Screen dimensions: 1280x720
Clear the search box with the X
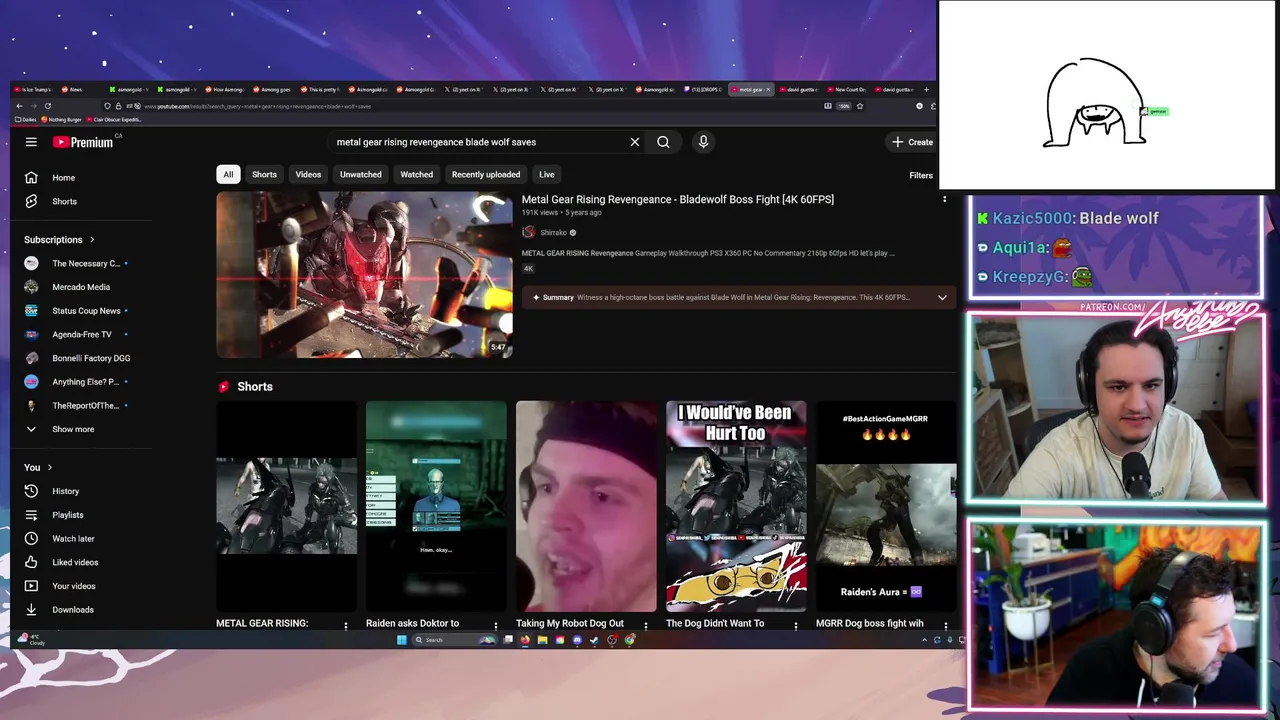pos(634,142)
